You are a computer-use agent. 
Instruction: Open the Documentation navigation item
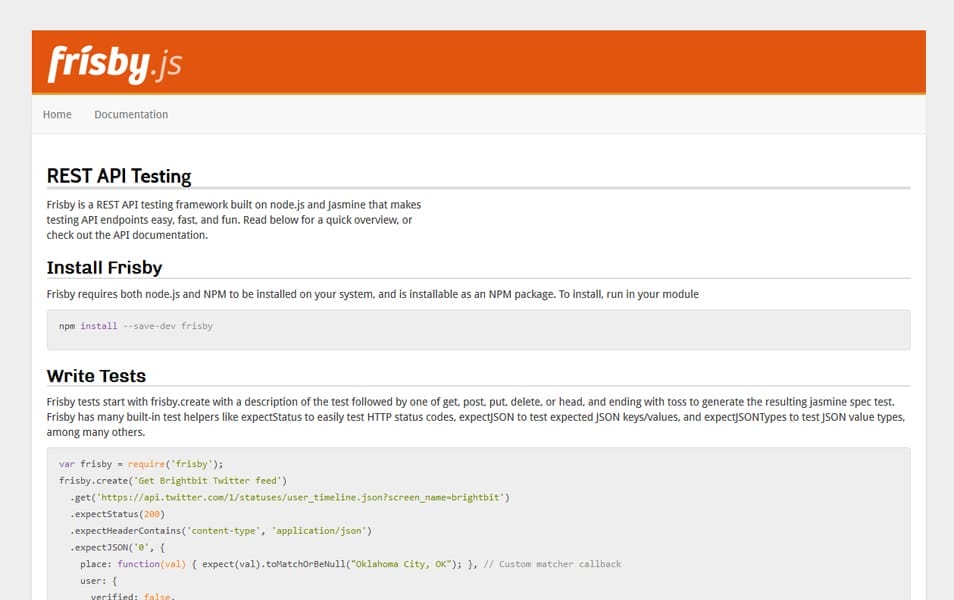(131, 114)
